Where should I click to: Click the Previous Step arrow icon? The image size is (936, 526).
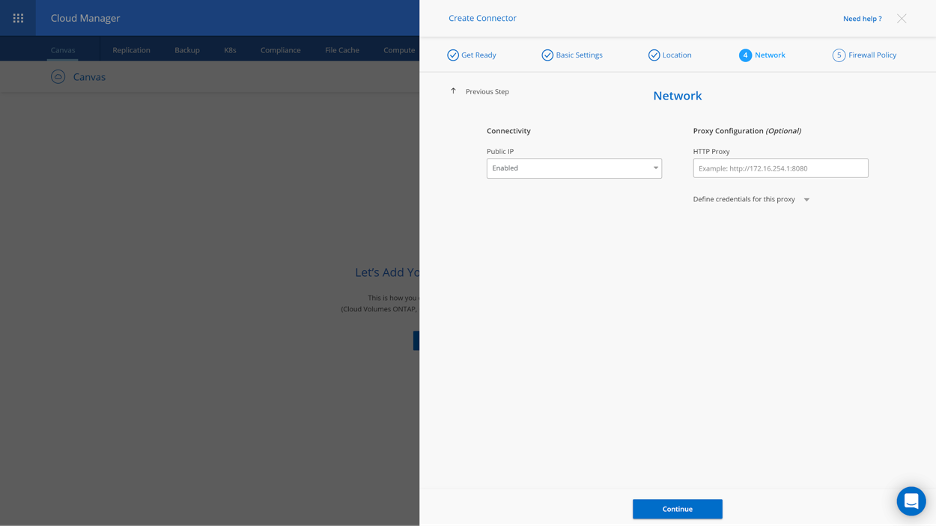pyautogui.click(x=453, y=91)
